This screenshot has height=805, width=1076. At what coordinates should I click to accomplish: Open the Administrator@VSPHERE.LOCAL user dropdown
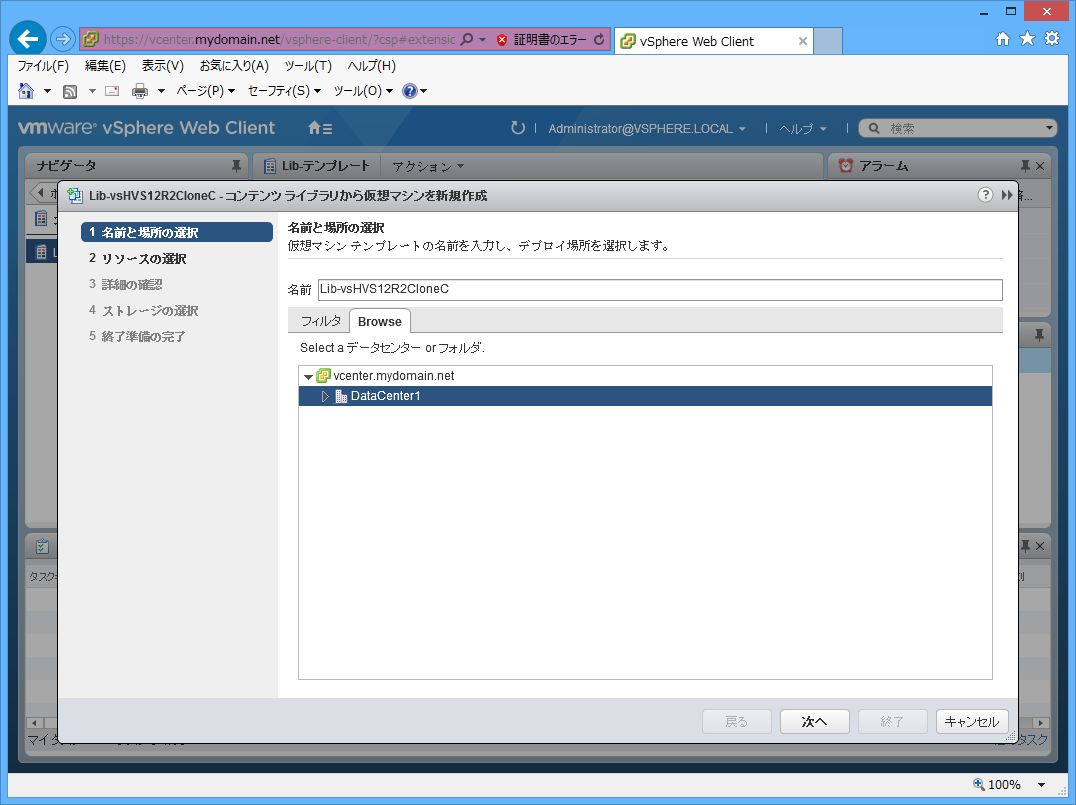tap(646, 128)
